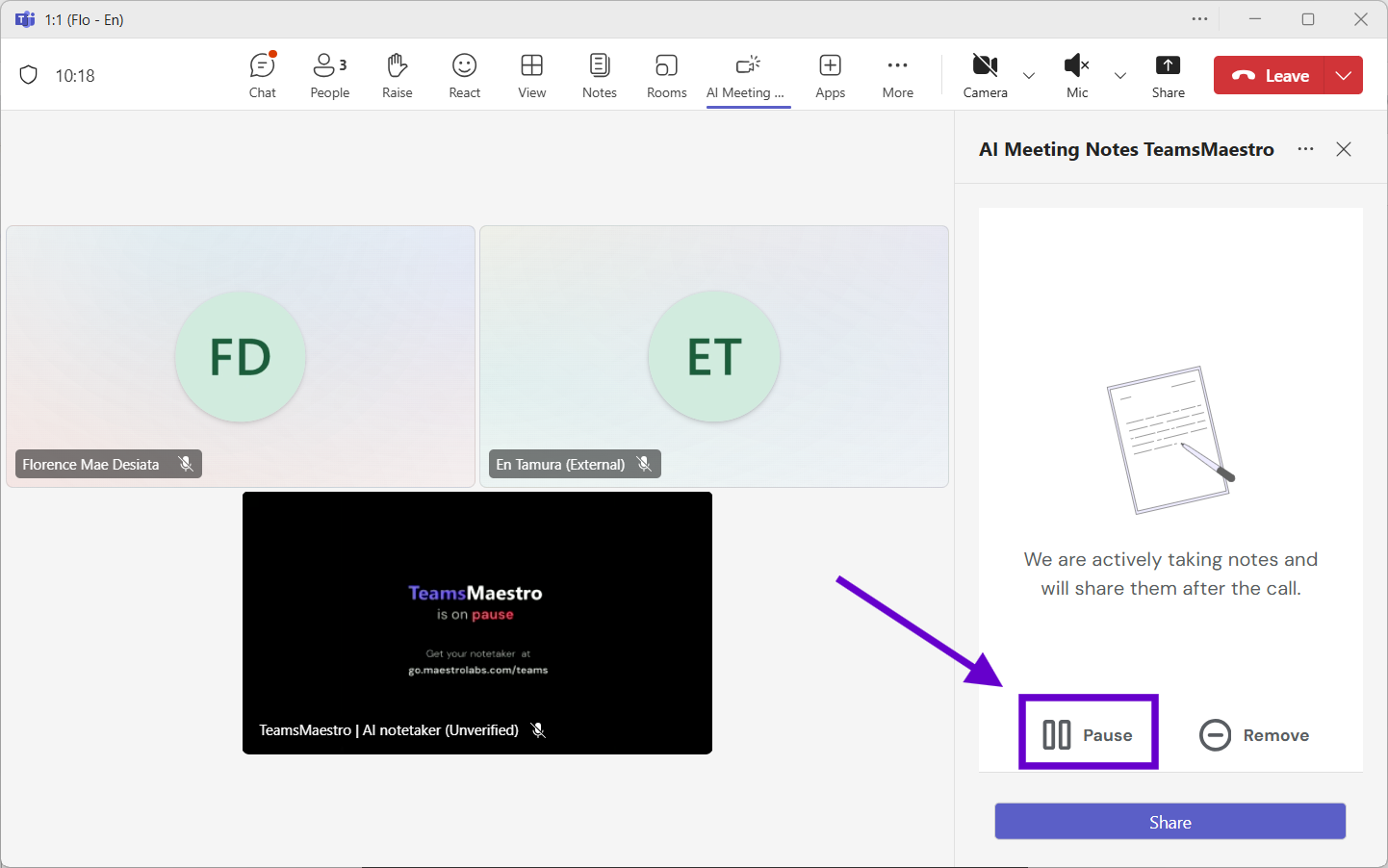Viewport: 1388px width, 868px height.
Task: Select the TeamsMaestro AI notetaker tile
Action: (477, 623)
